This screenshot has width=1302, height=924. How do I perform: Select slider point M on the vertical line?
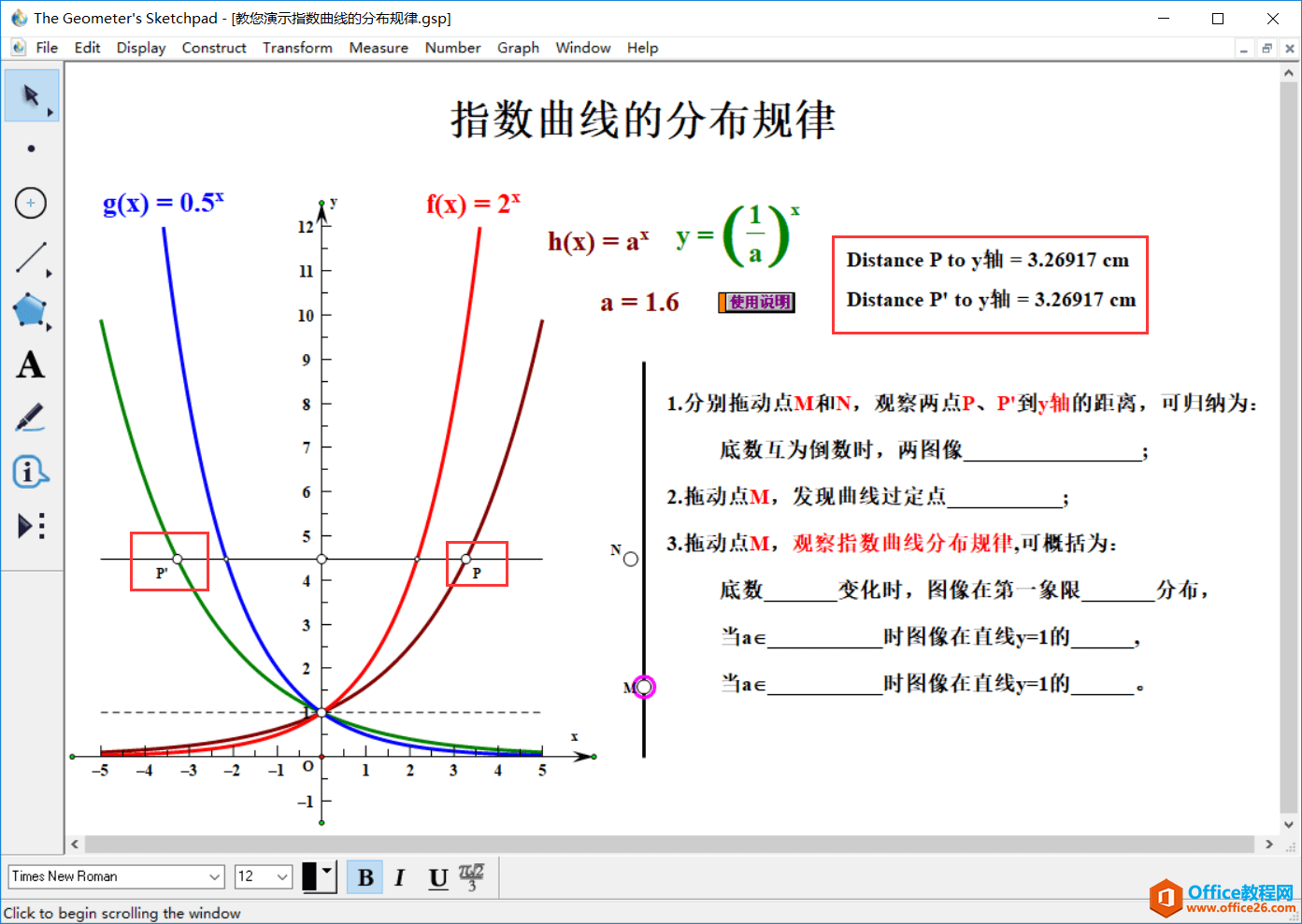point(644,688)
